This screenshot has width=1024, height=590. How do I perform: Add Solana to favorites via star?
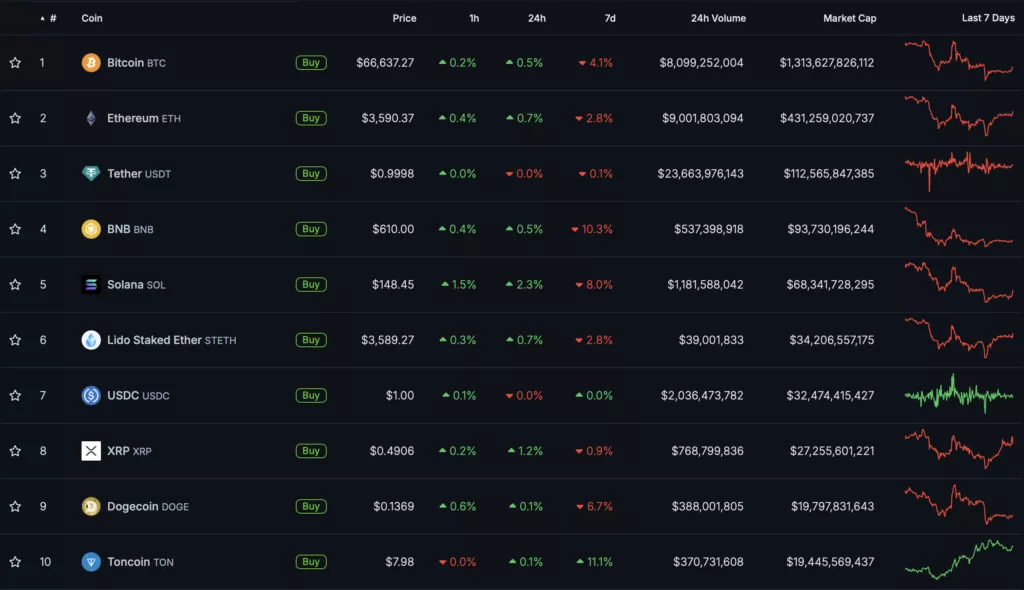[x=15, y=284]
